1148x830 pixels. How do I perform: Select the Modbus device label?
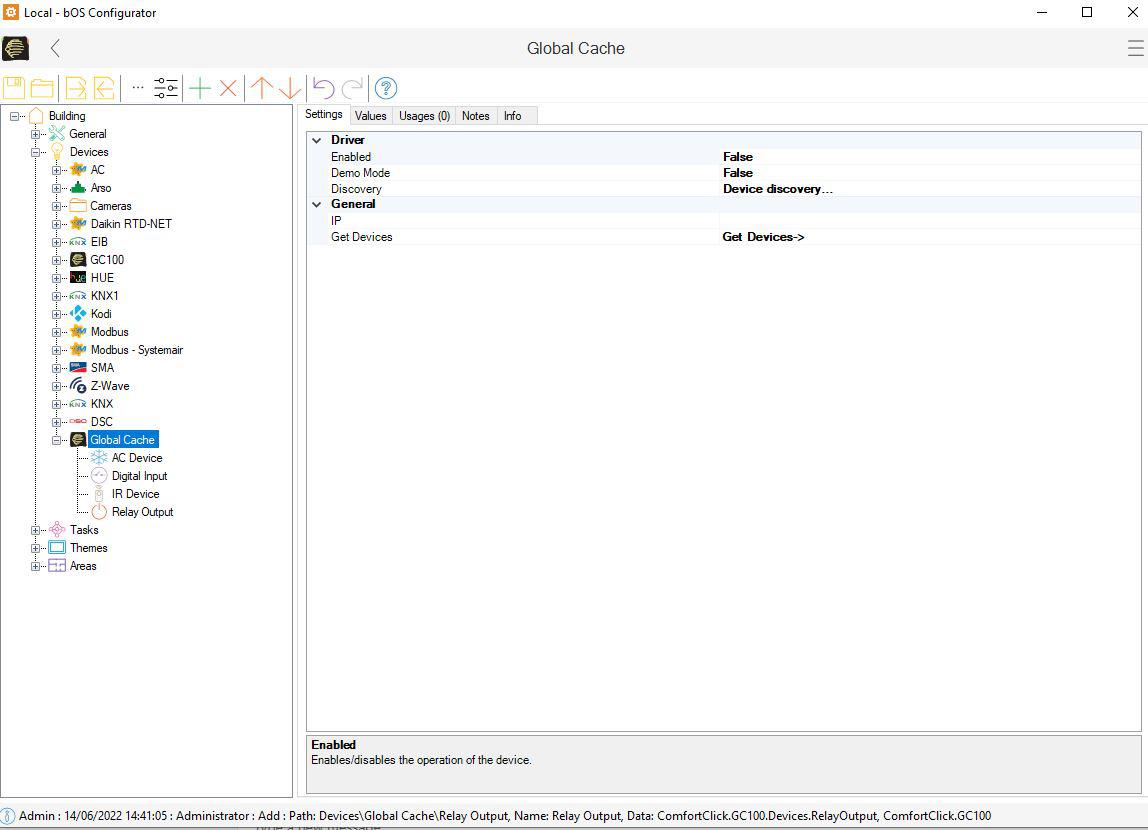point(109,332)
